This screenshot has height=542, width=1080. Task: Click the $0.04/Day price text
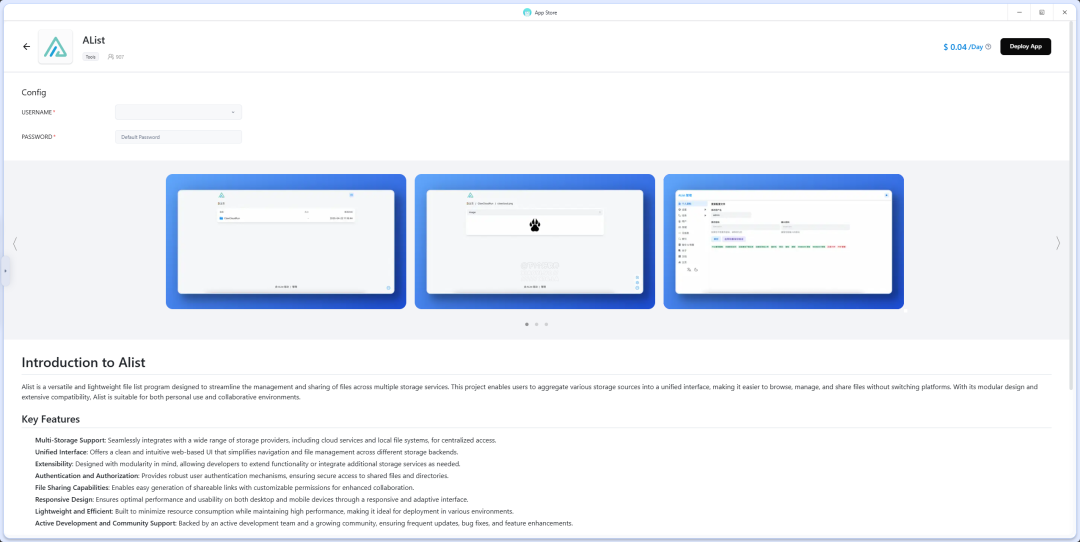coord(962,47)
